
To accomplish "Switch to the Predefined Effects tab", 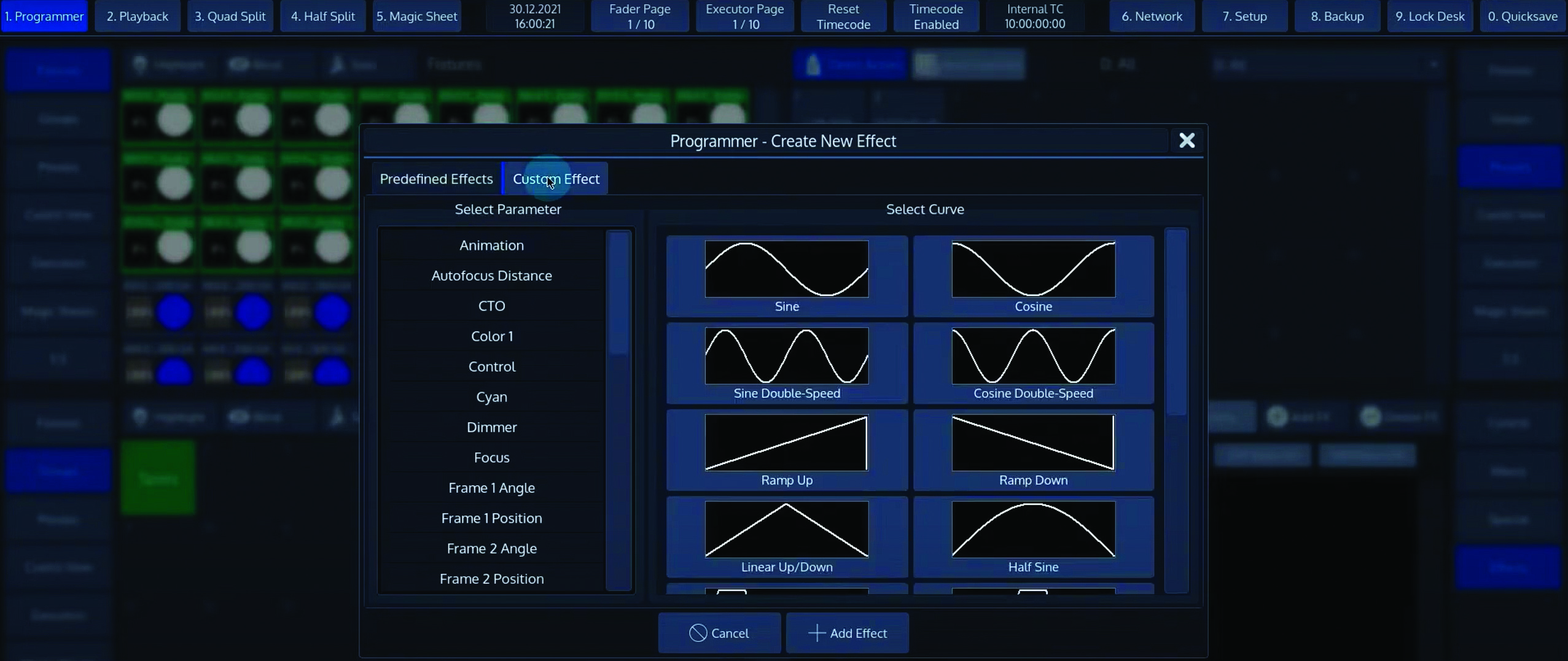I will (436, 179).
